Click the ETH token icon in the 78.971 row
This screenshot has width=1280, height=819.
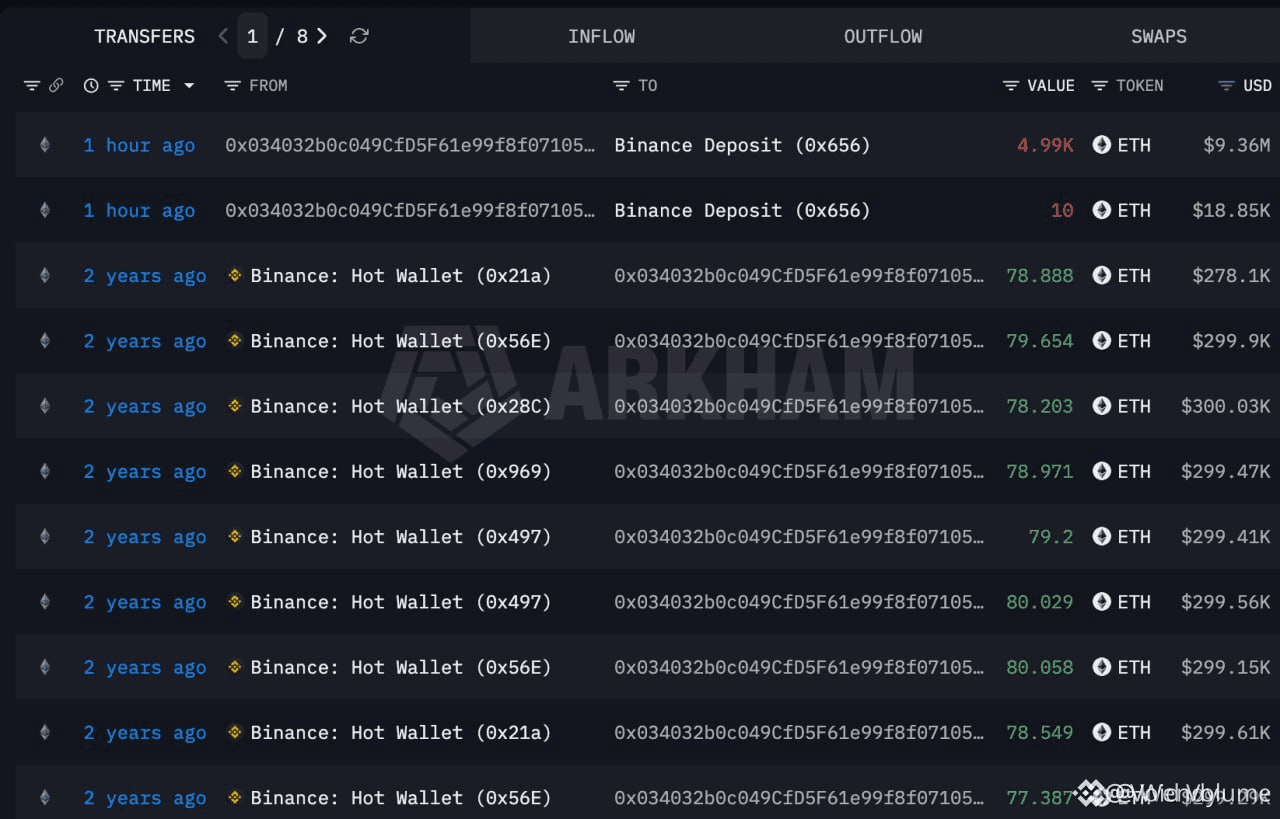tap(1102, 471)
